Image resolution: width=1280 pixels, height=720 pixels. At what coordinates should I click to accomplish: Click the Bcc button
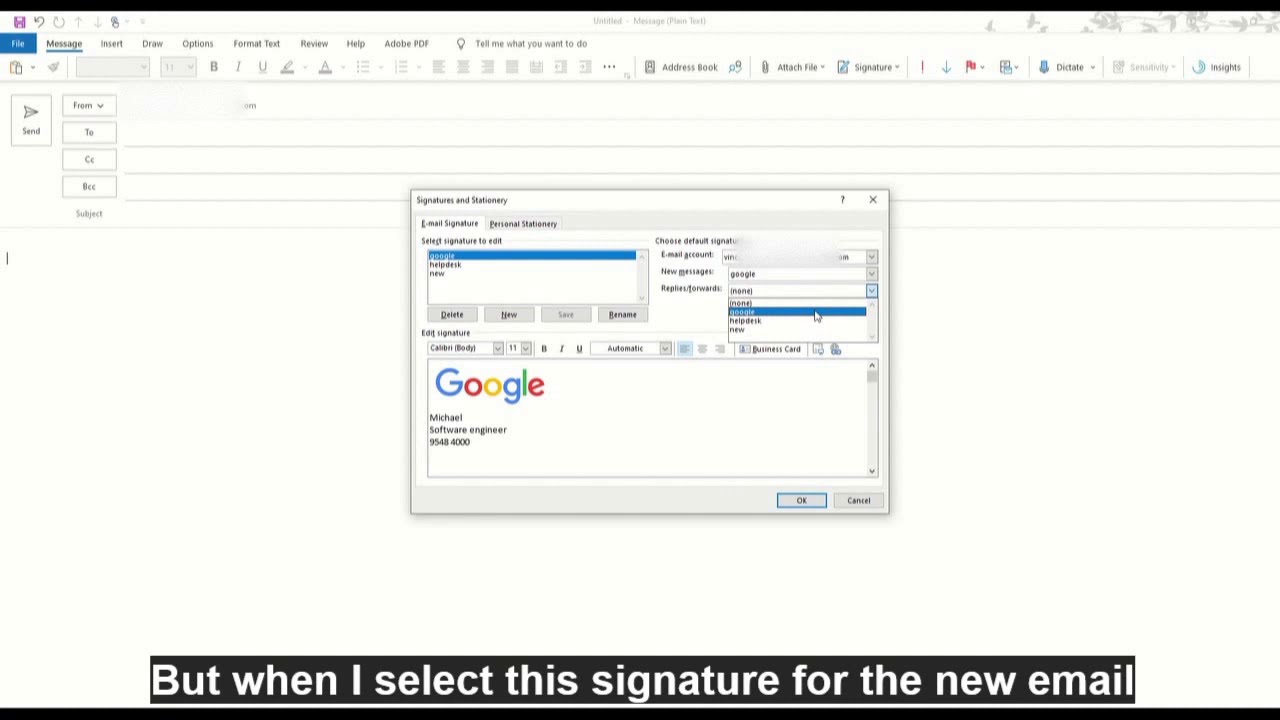click(x=89, y=186)
